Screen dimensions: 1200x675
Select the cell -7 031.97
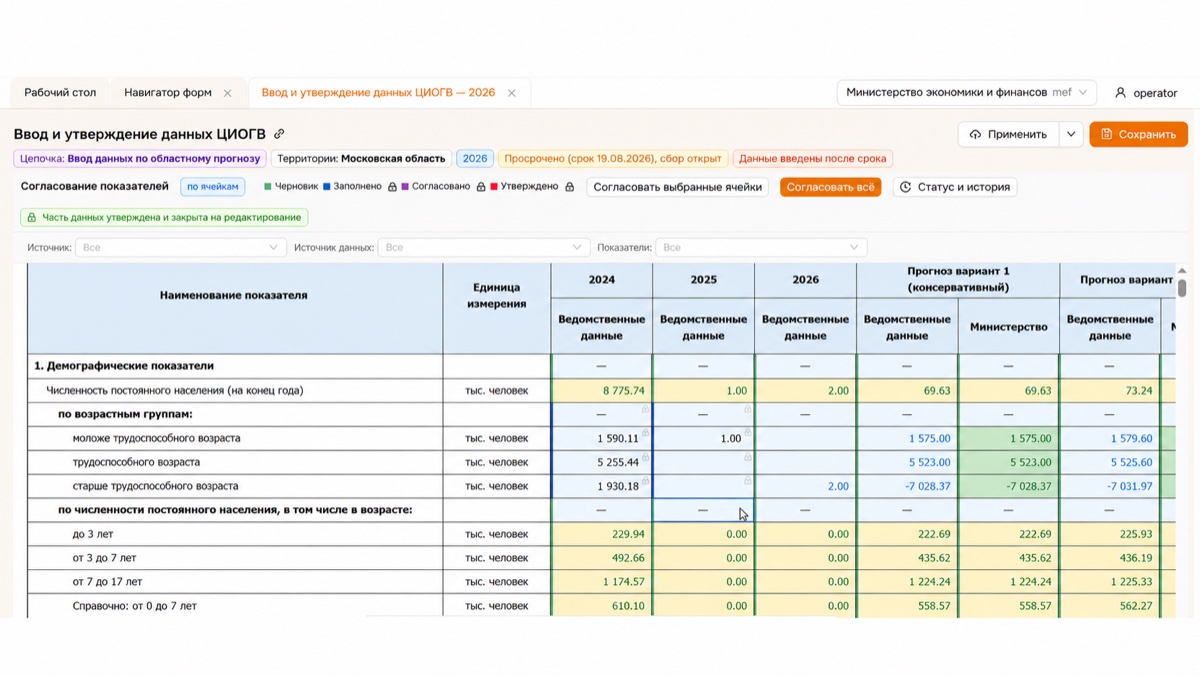tap(1110, 486)
